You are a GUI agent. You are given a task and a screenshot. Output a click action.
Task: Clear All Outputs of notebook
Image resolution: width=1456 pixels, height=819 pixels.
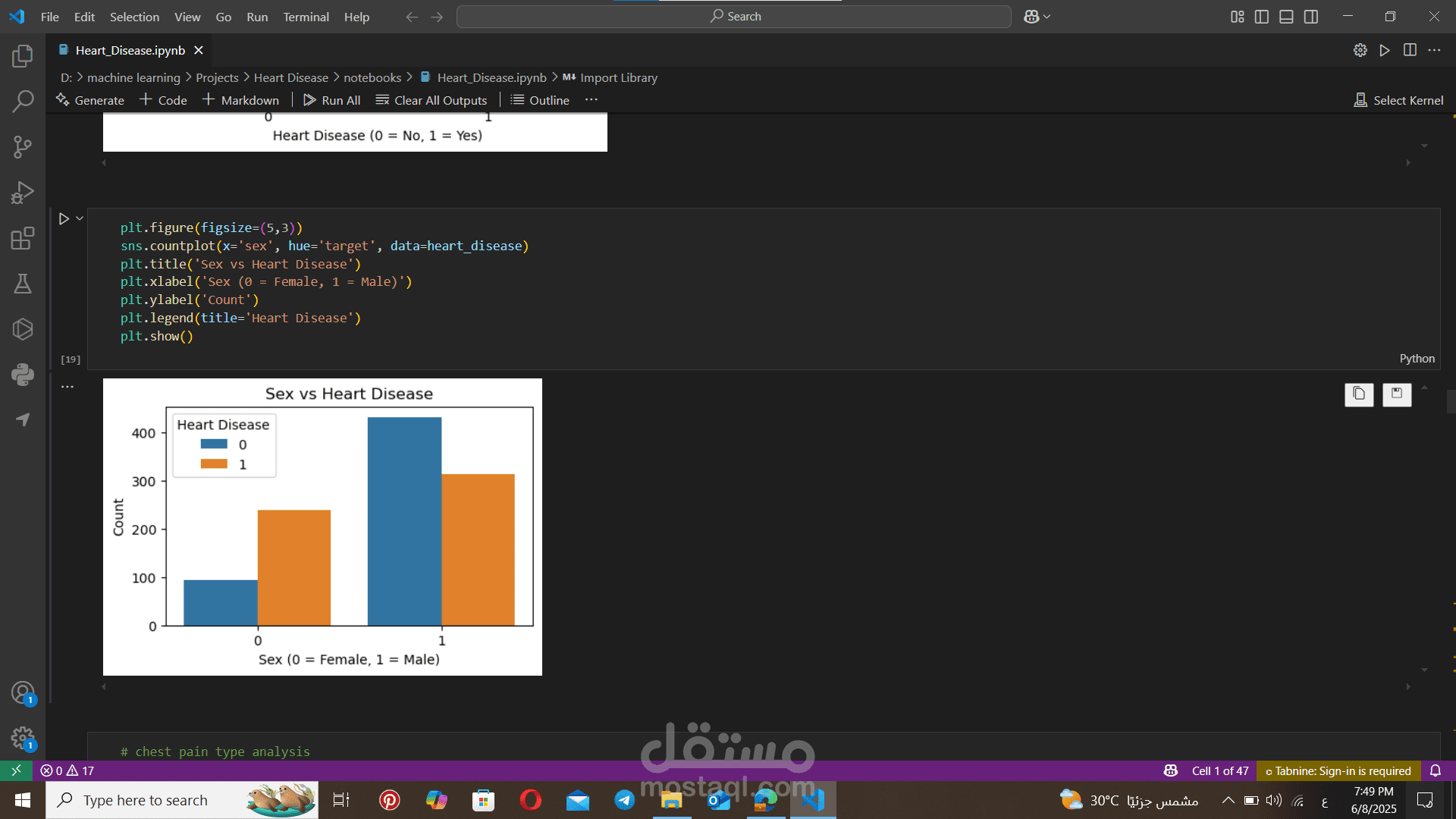[431, 100]
